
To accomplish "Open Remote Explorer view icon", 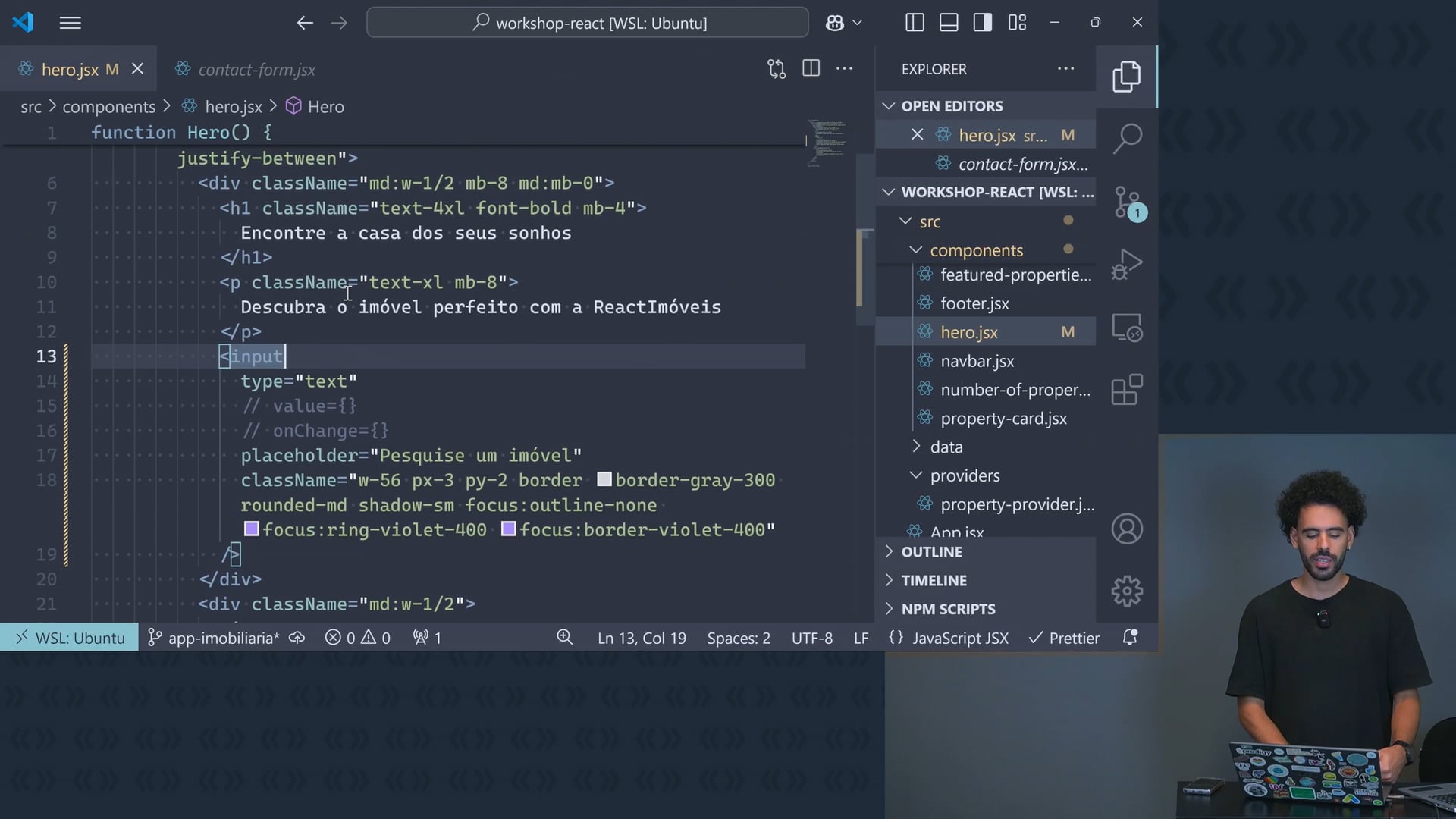I will pos(1127,328).
